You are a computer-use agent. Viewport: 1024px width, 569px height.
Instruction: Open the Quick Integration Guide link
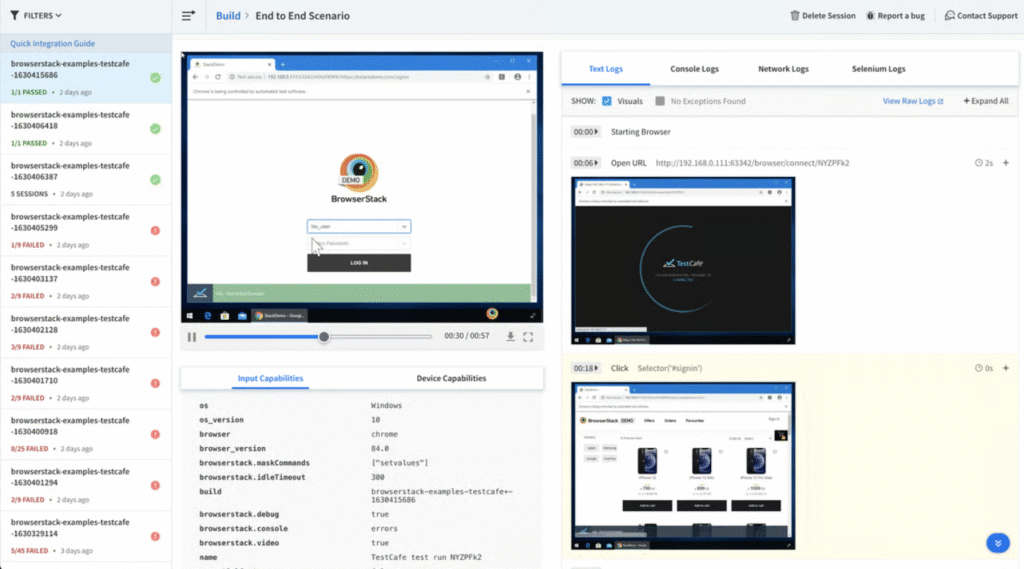coord(52,43)
